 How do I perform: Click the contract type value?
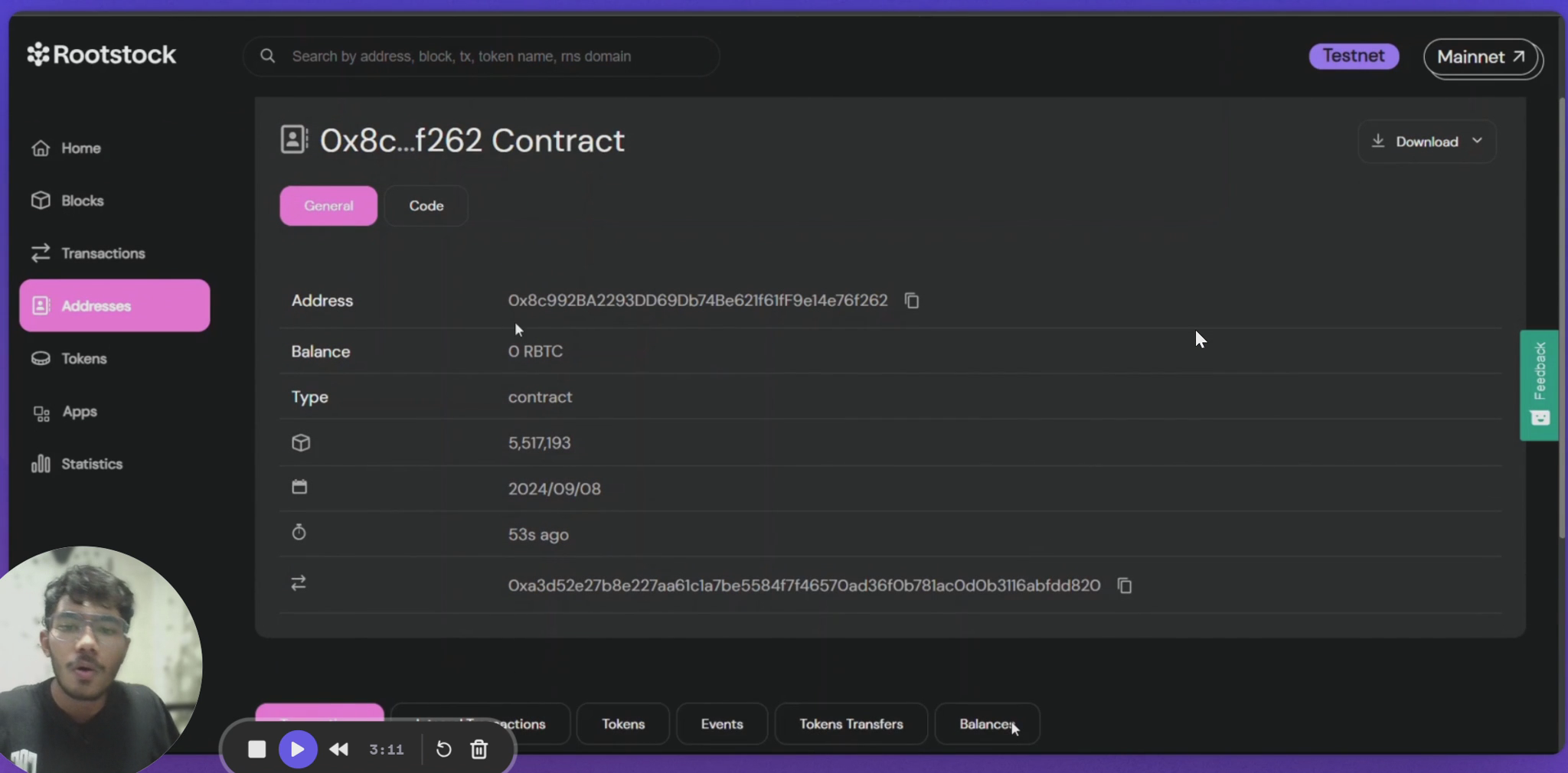click(x=540, y=397)
